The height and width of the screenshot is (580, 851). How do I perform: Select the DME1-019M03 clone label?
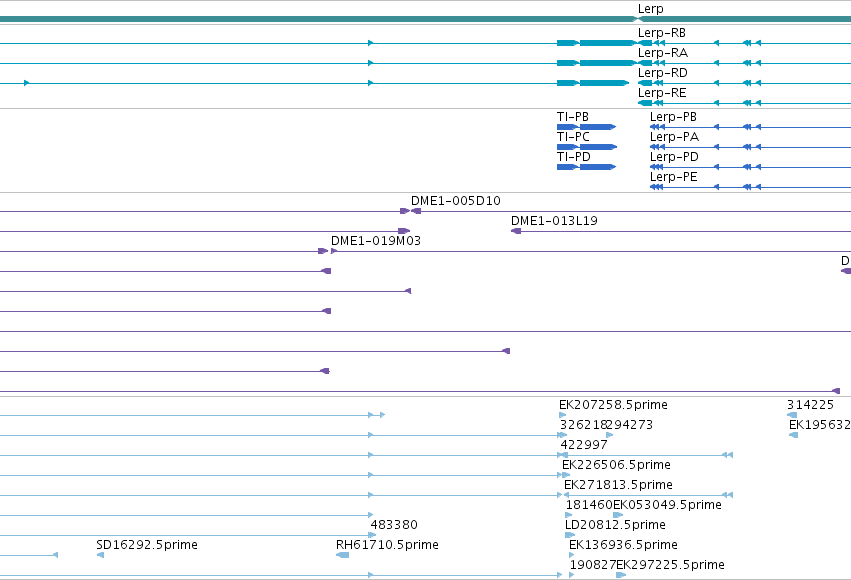[x=376, y=241]
